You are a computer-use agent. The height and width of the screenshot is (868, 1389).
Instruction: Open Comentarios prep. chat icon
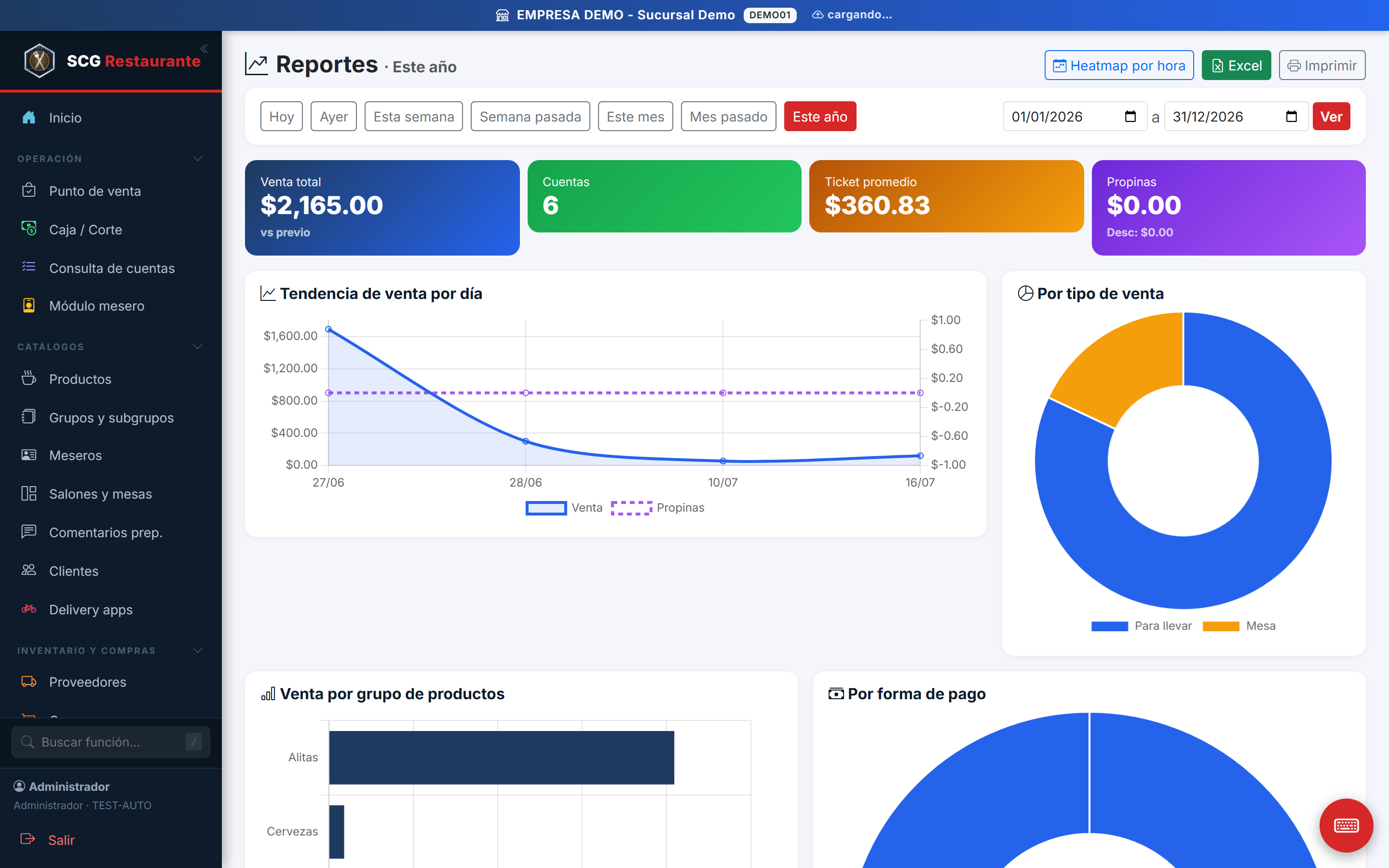(29, 532)
